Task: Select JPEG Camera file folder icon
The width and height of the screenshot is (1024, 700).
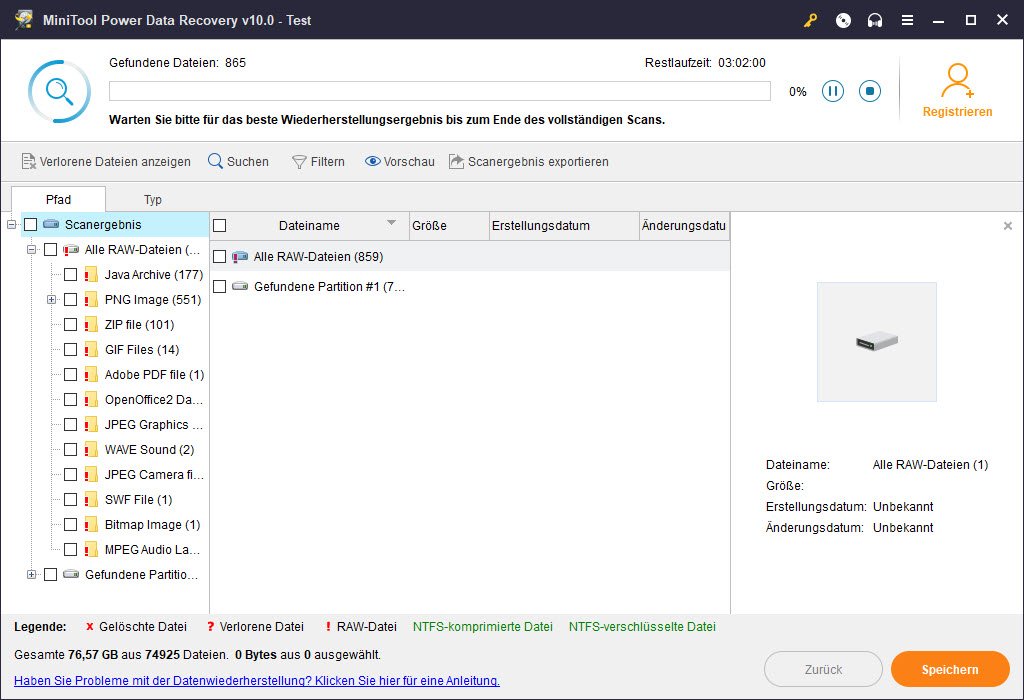Action: [91, 475]
